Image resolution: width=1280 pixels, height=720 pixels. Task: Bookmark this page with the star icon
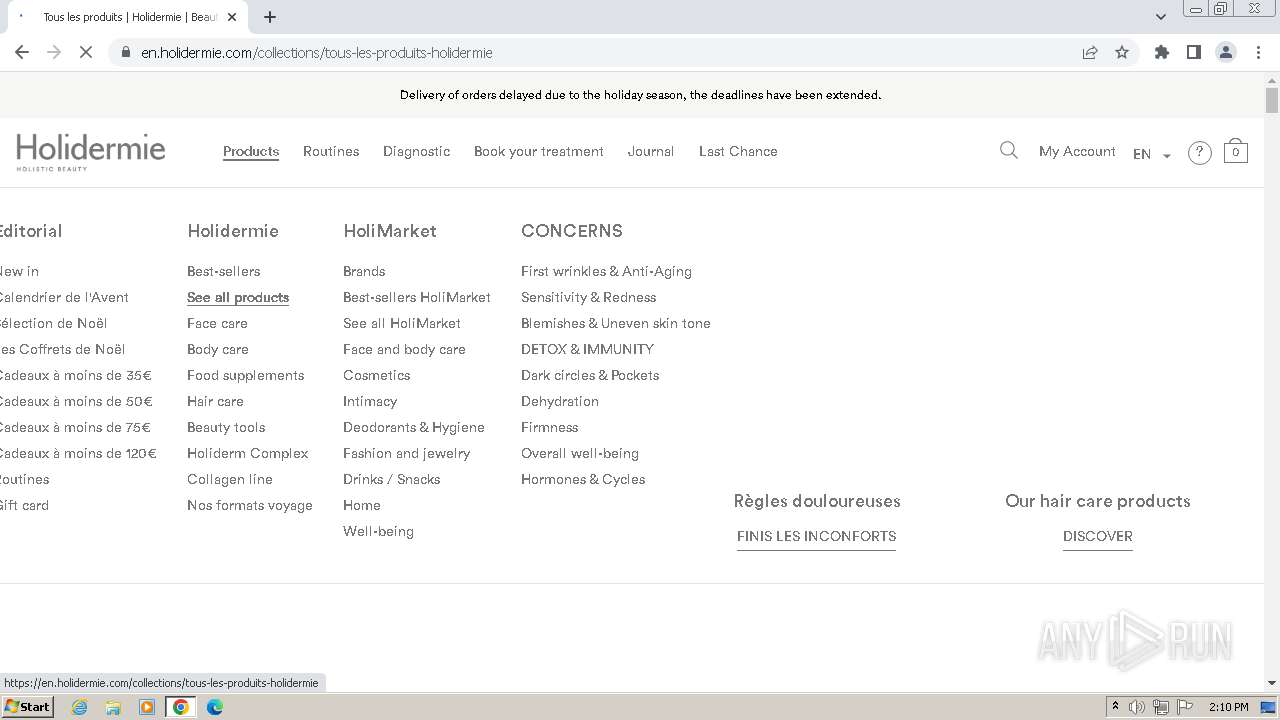(1122, 52)
